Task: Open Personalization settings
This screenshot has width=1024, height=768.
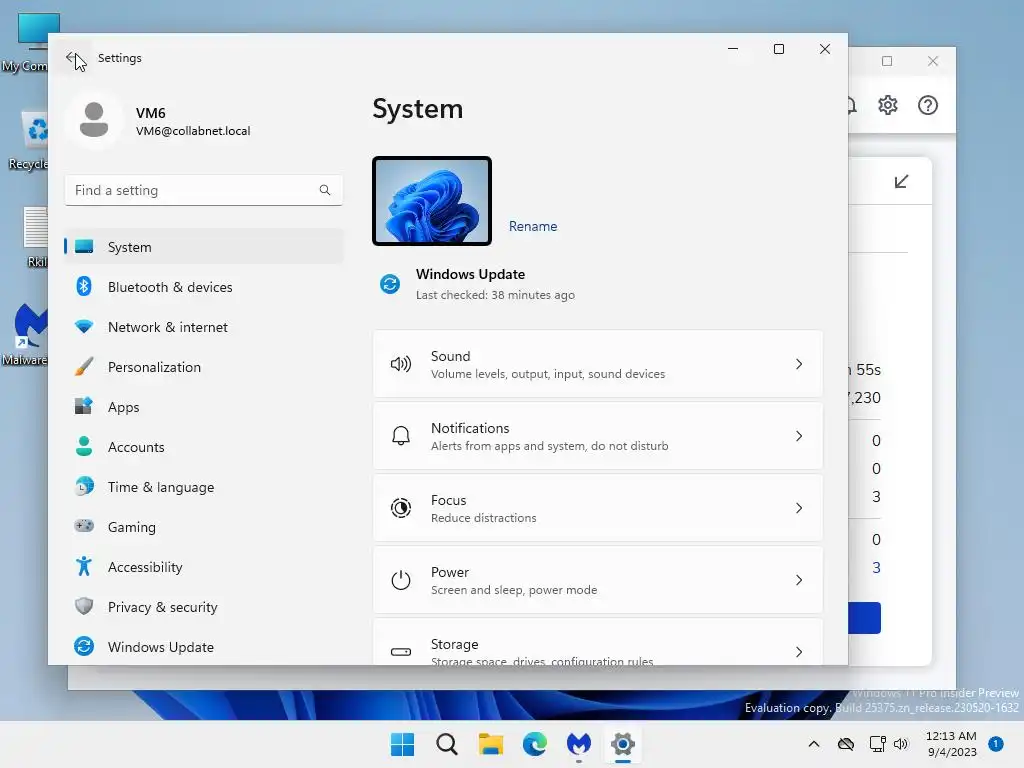Action: (x=204, y=367)
